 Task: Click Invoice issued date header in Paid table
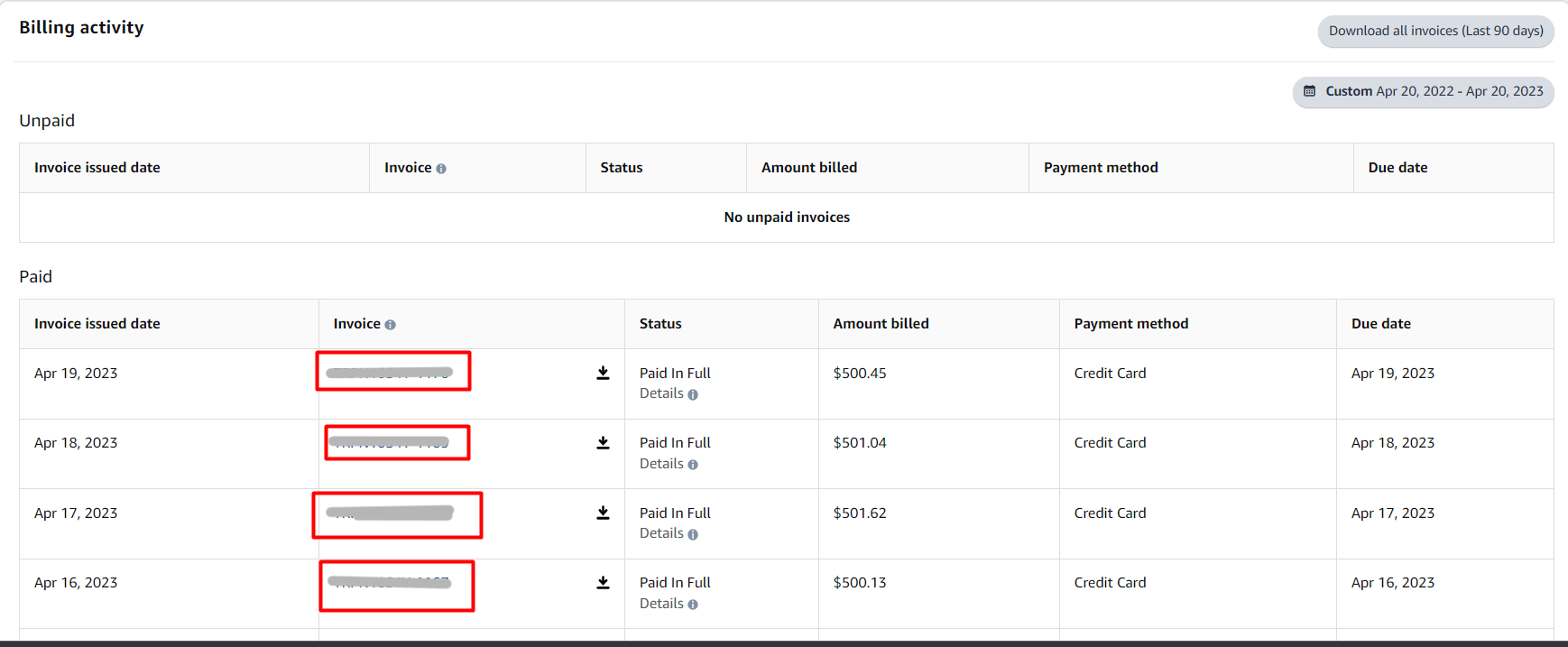coord(97,324)
